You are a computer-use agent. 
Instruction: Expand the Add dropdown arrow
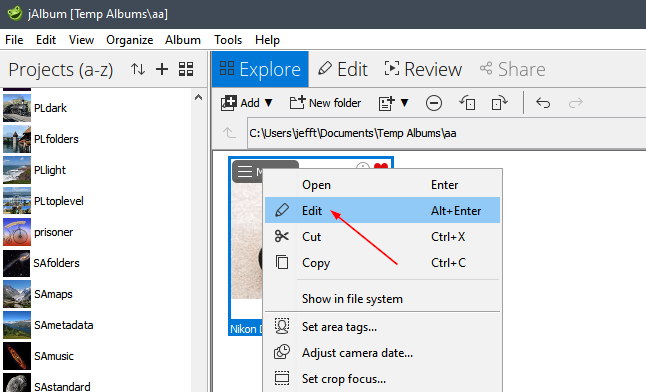(269, 103)
